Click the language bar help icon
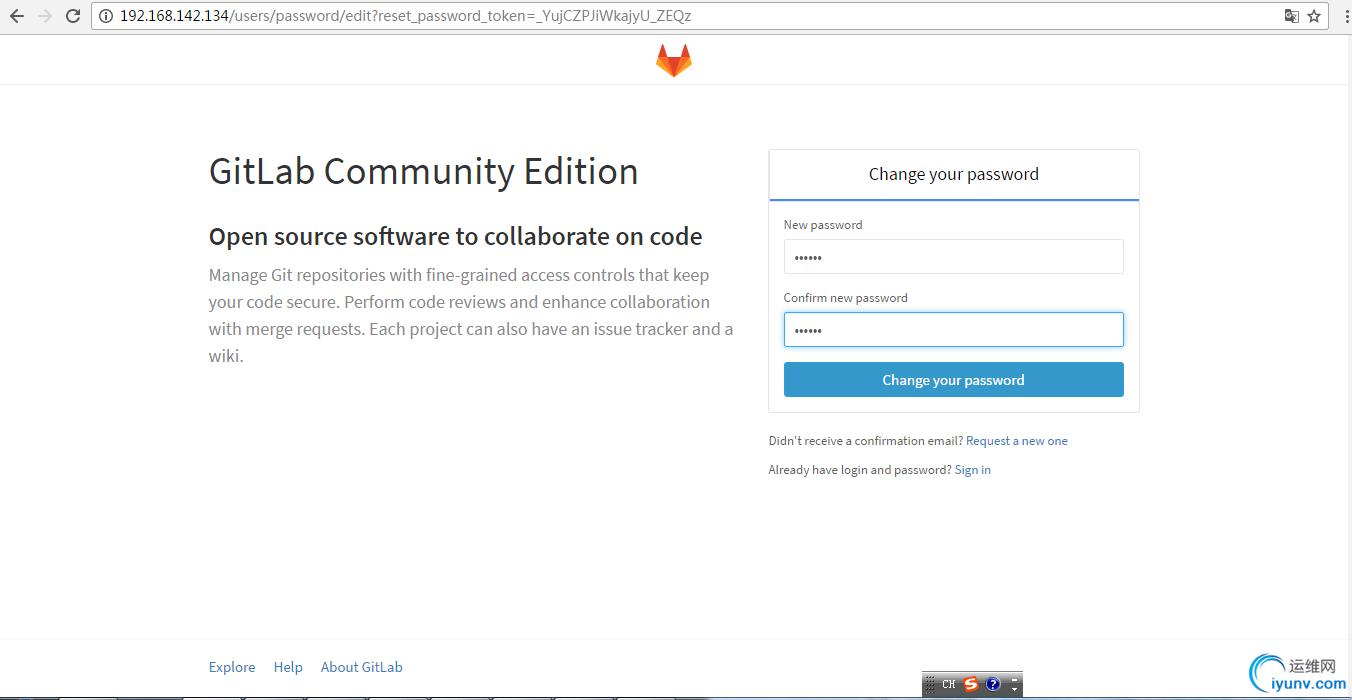The height and width of the screenshot is (700, 1352). coord(993,685)
